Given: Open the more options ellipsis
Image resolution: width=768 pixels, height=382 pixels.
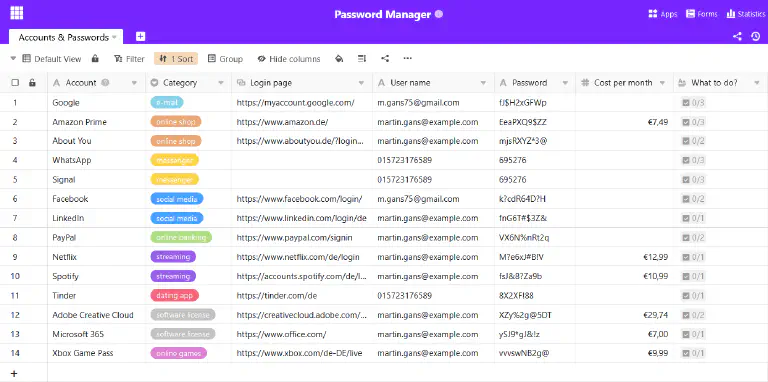Looking at the screenshot, I should [x=408, y=59].
